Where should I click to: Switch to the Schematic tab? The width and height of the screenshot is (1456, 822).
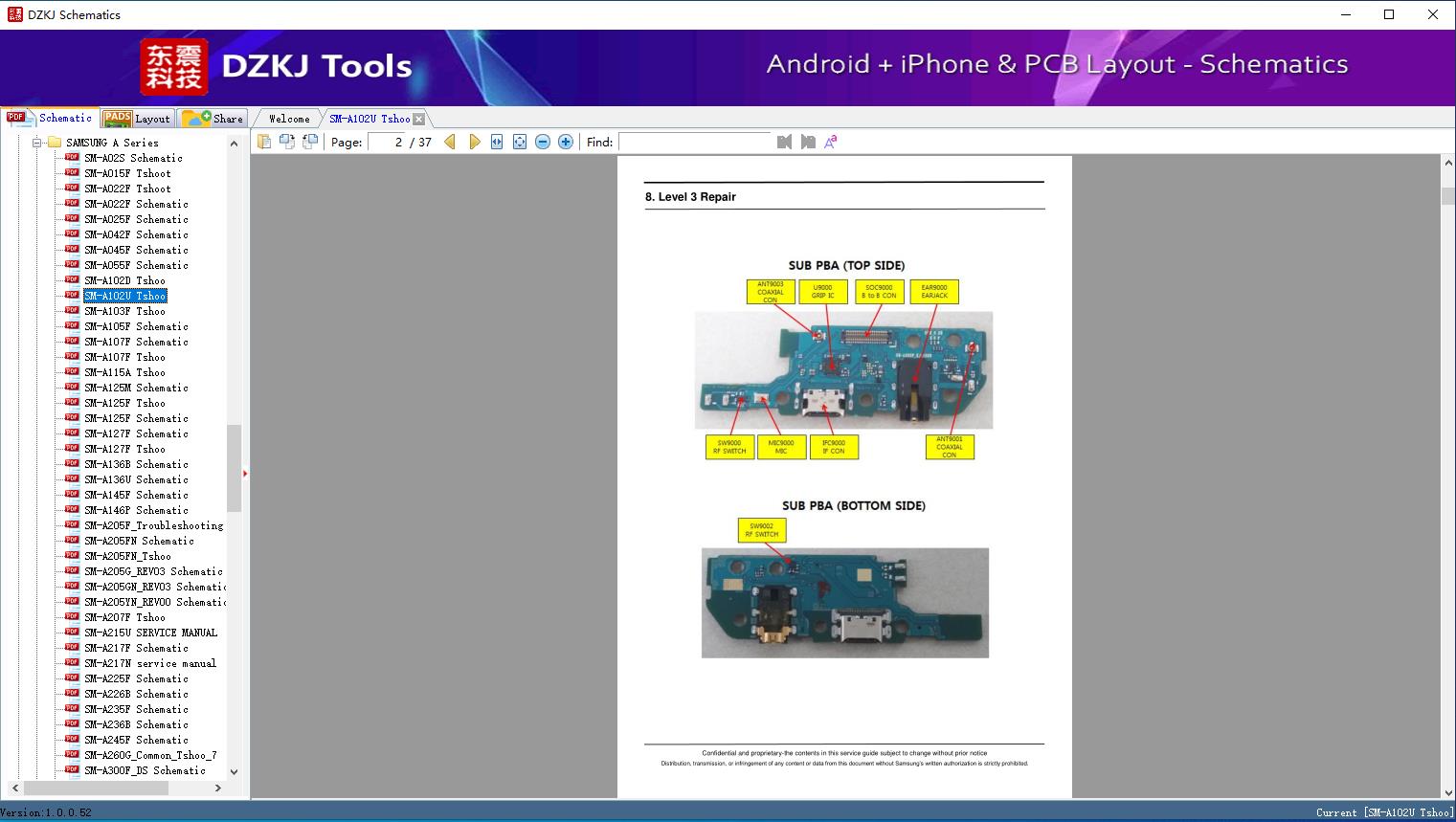tap(50, 118)
